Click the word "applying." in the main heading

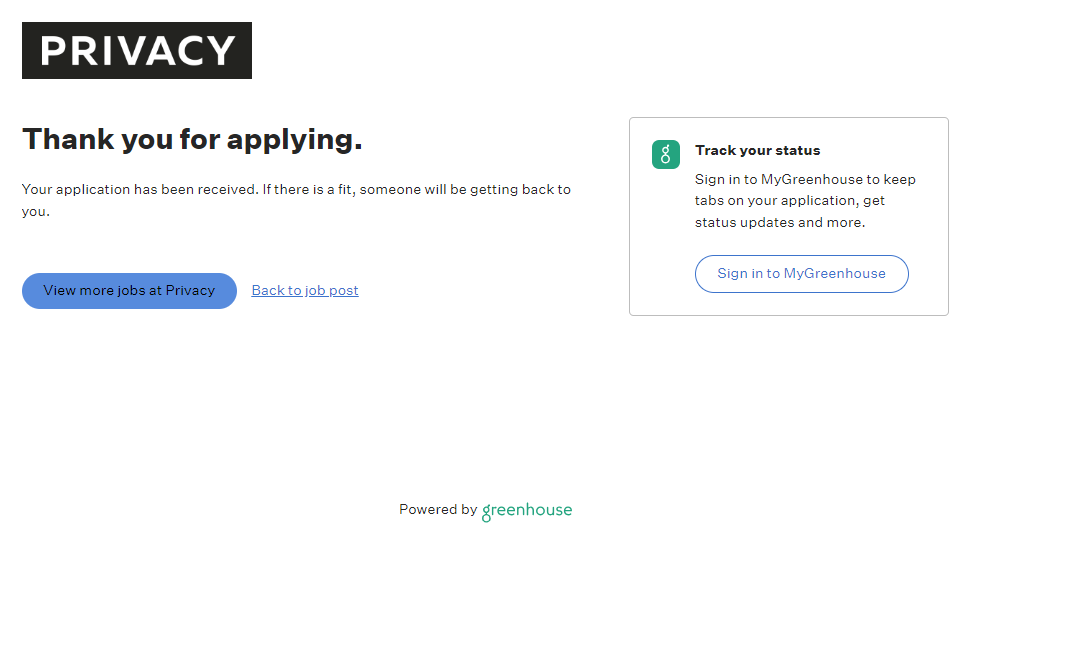click(294, 139)
